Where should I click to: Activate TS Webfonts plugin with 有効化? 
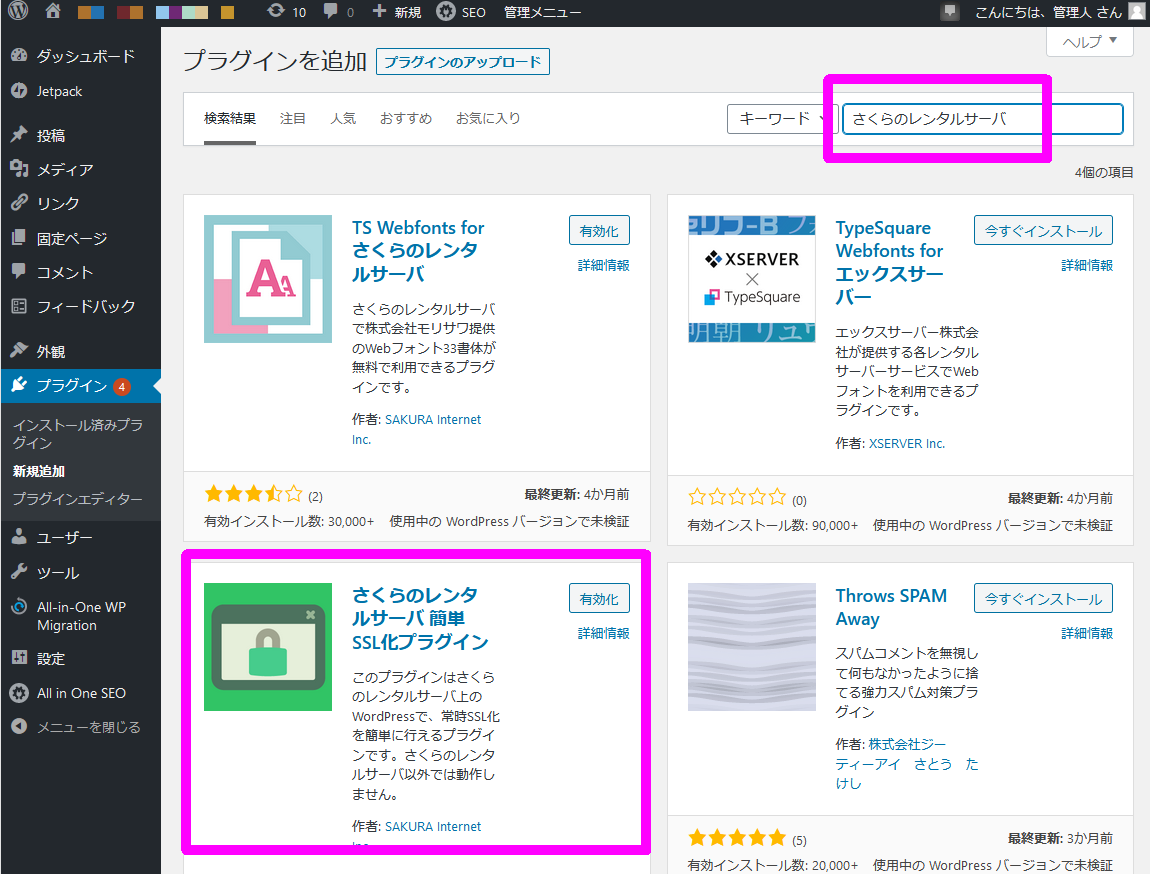tap(599, 230)
